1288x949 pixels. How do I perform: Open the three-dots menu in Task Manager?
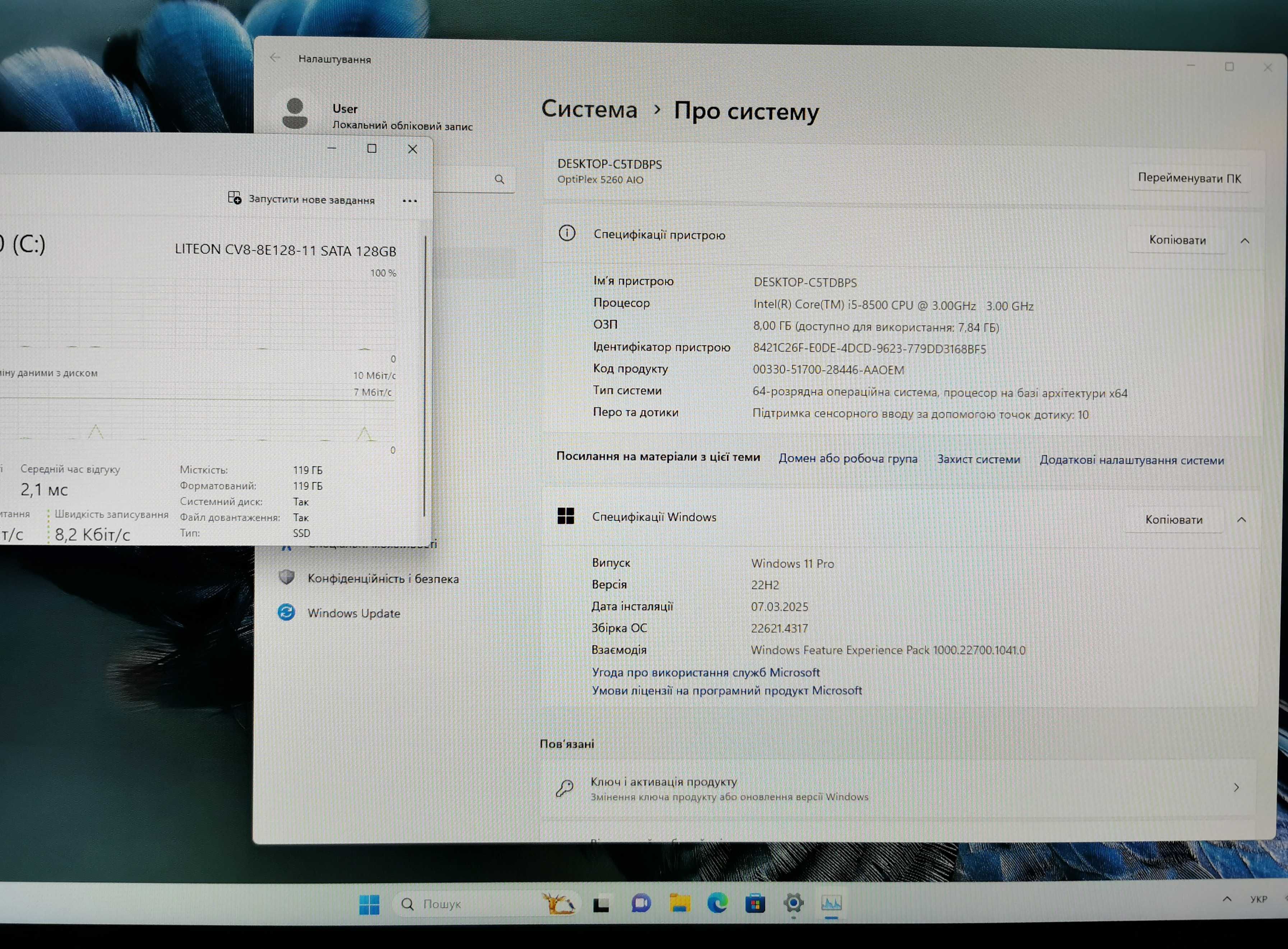point(409,200)
